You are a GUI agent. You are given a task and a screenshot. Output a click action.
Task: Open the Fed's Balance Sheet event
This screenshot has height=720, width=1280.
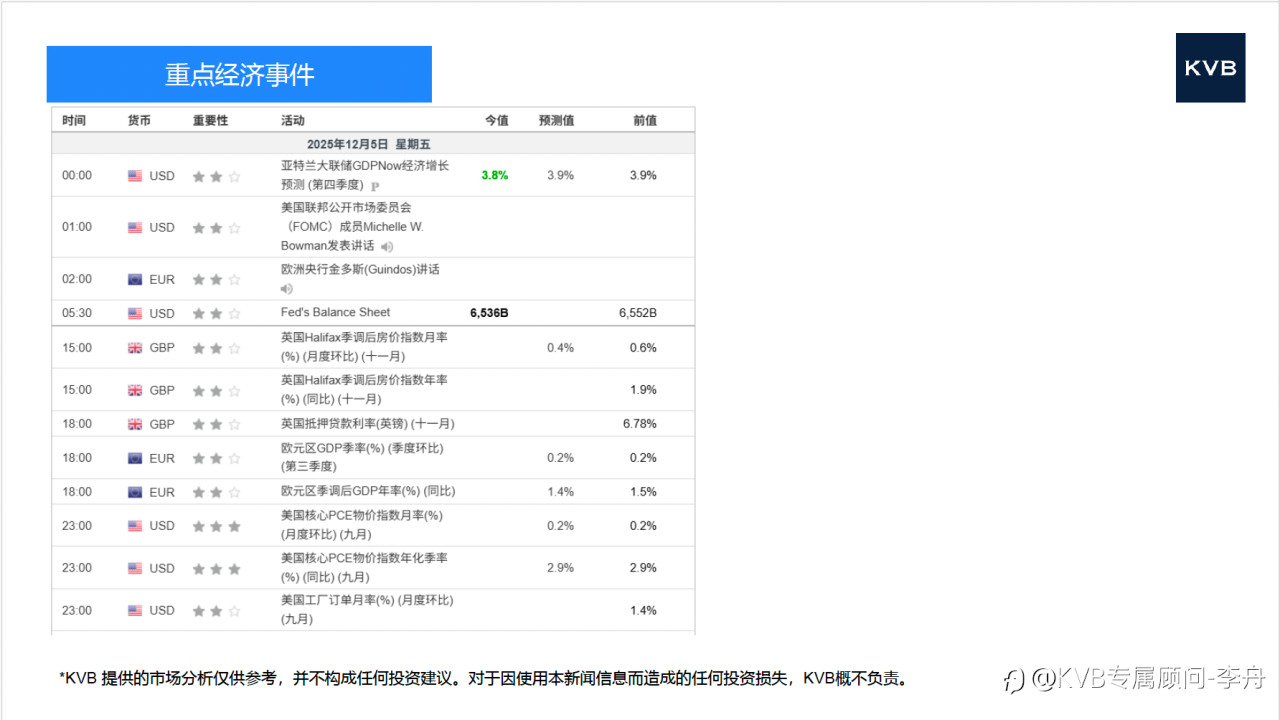click(x=336, y=312)
